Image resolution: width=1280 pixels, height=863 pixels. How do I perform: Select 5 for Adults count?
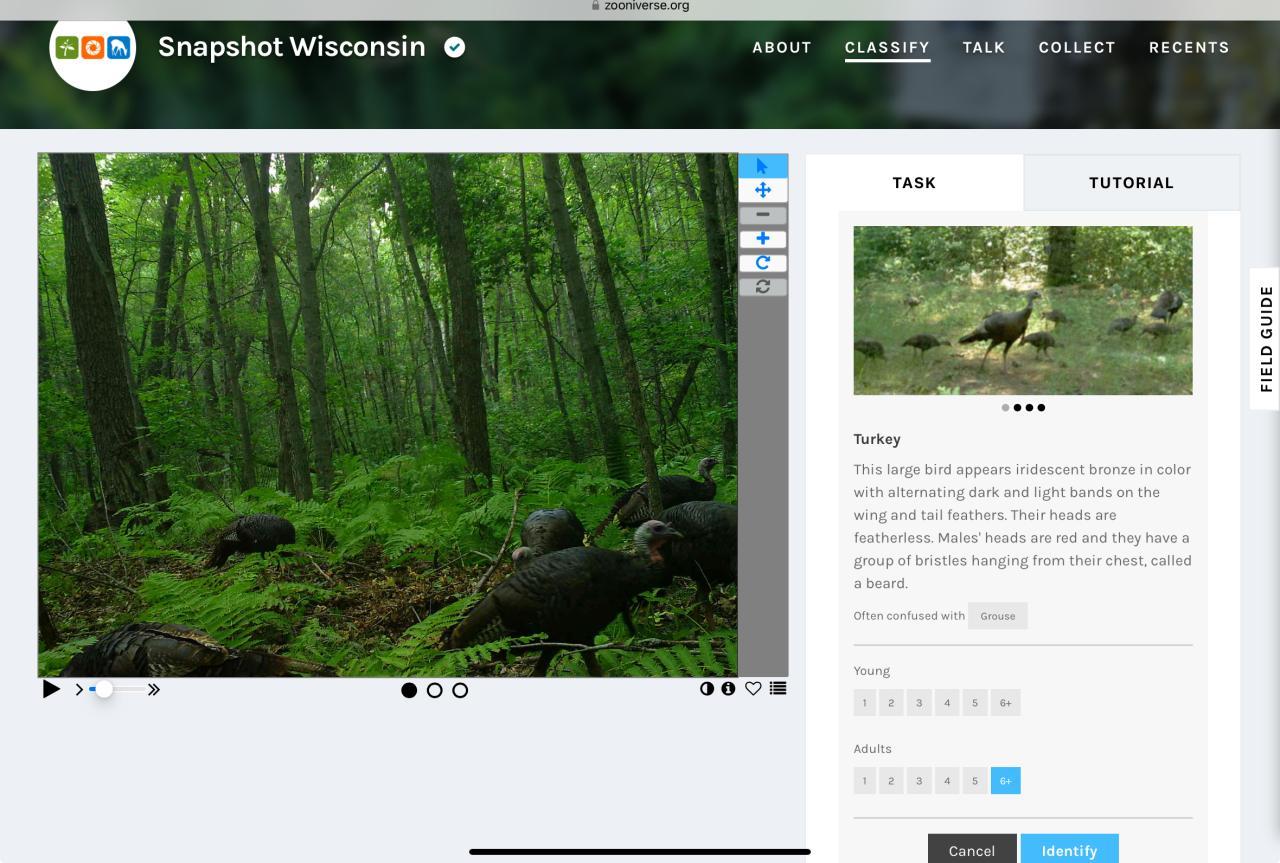pos(975,781)
